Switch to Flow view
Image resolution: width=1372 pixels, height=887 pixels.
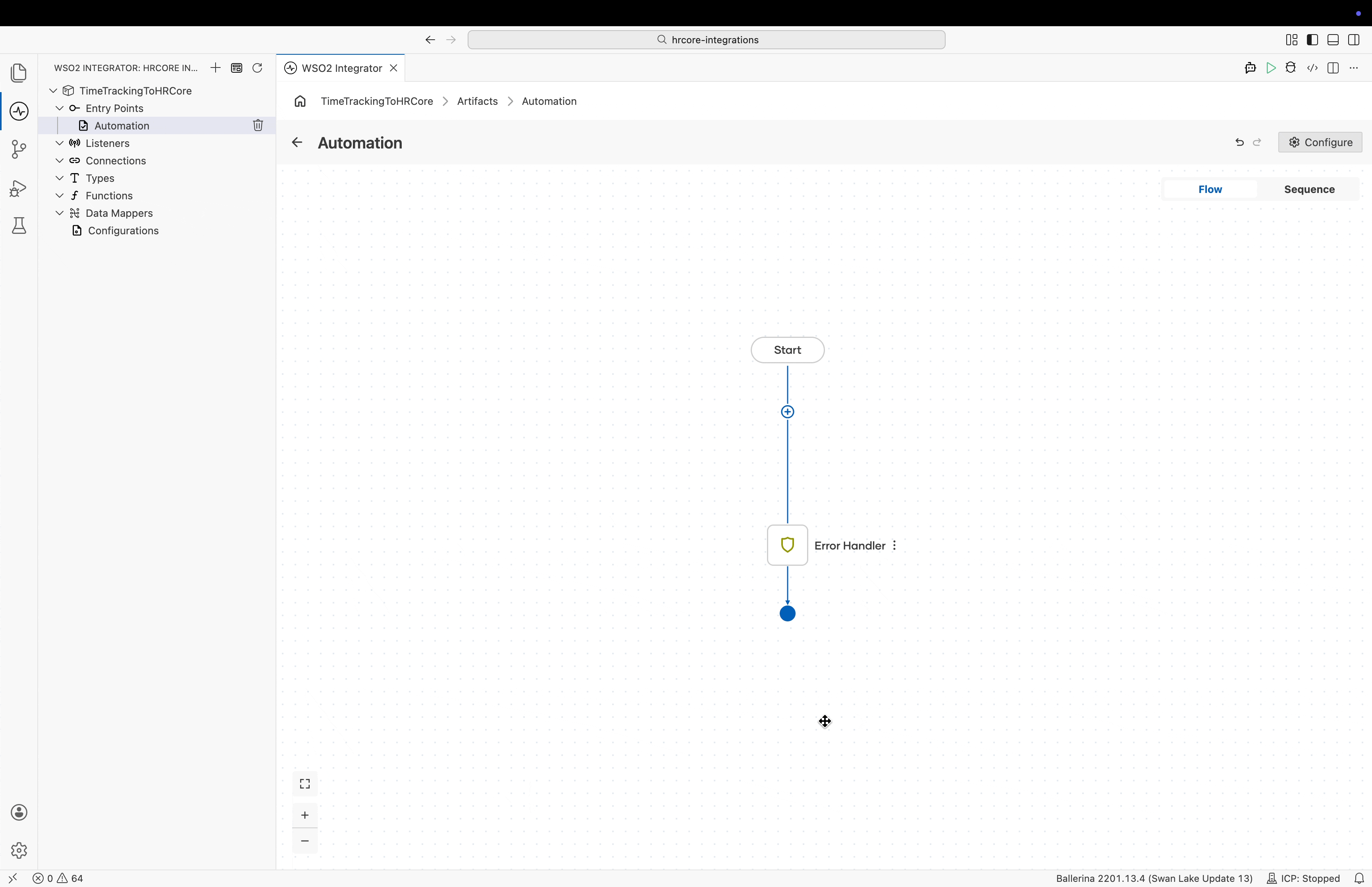[1210, 189]
